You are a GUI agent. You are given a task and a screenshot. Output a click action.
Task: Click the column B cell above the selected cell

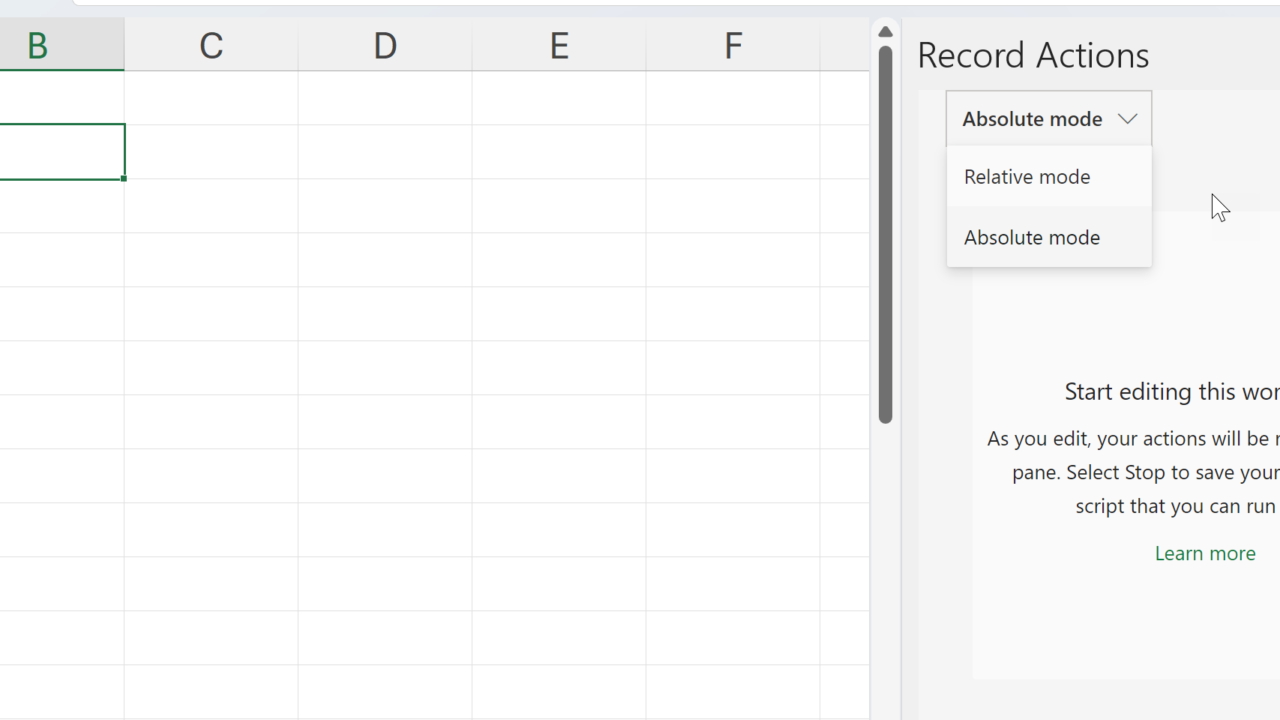(60, 98)
